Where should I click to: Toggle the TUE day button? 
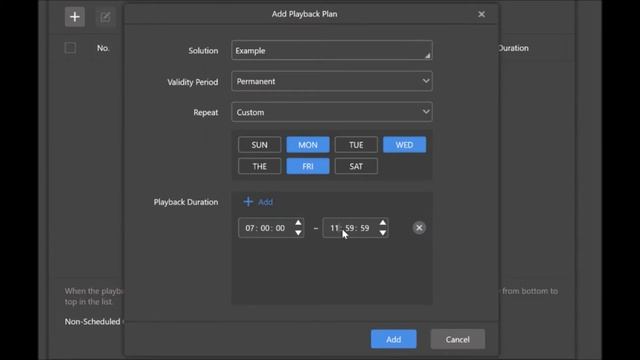coord(356,145)
